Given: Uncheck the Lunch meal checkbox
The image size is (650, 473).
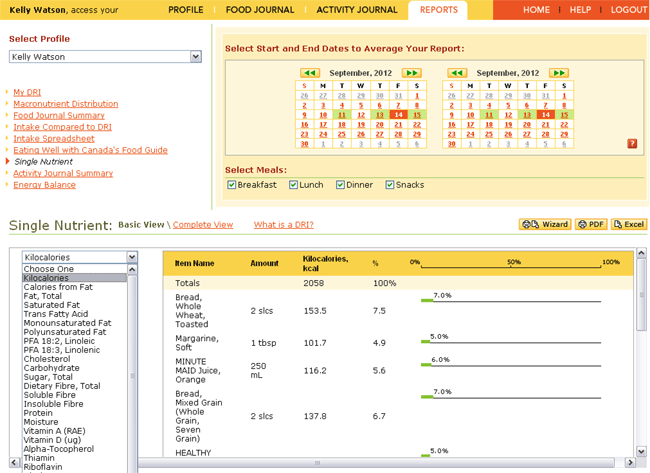Looking at the screenshot, I should [293, 185].
